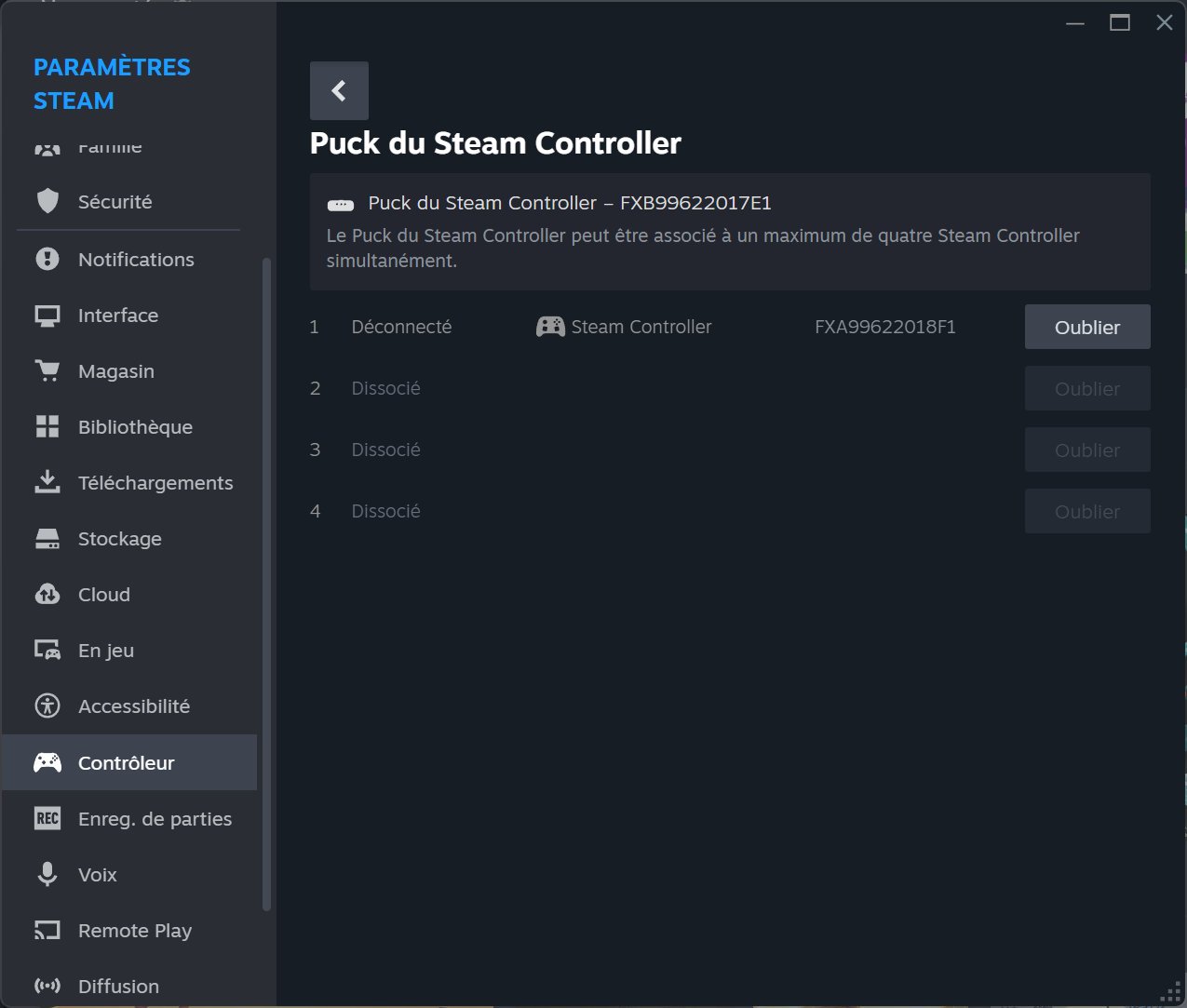Click the back arrow button
1187x1008 pixels.
coord(339,90)
